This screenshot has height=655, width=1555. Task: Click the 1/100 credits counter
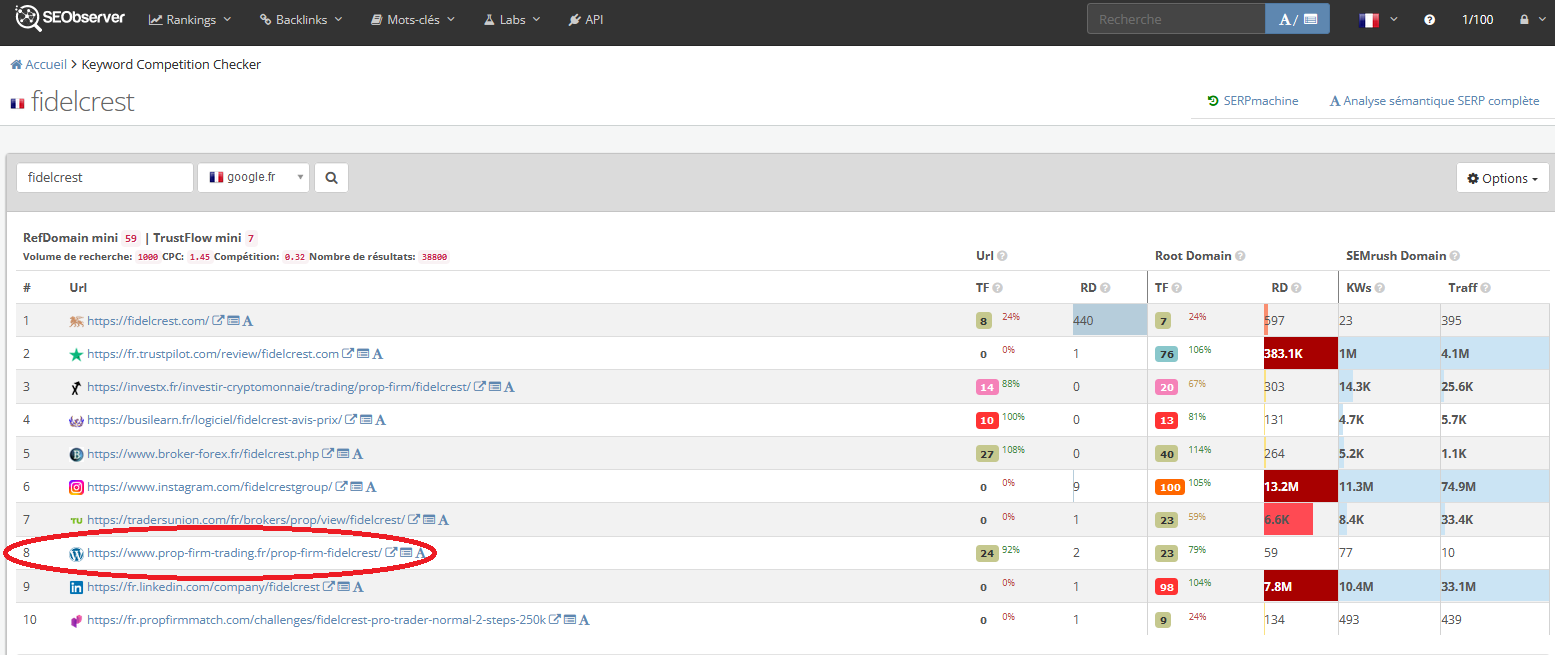pyautogui.click(x=1478, y=19)
